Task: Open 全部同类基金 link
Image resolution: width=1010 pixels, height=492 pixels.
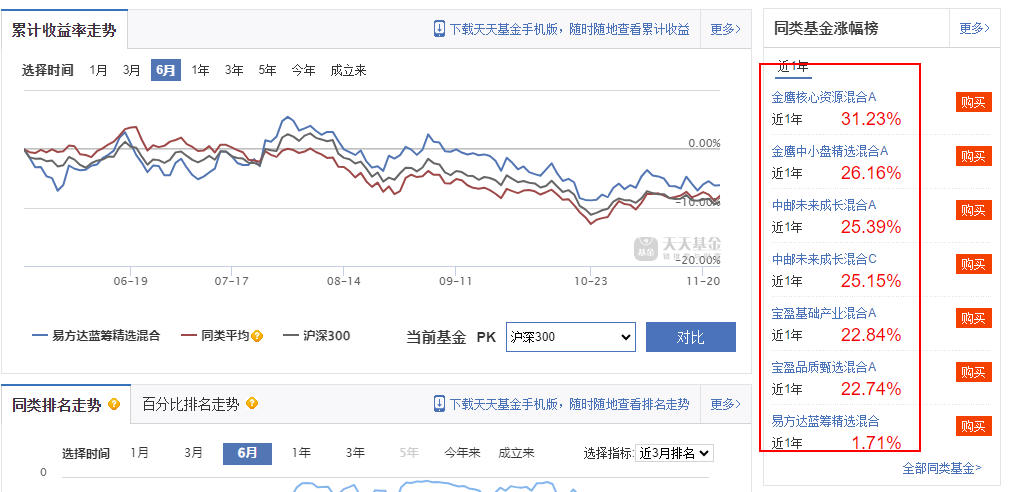Action: pyautogui.click(x=942, y=468)
